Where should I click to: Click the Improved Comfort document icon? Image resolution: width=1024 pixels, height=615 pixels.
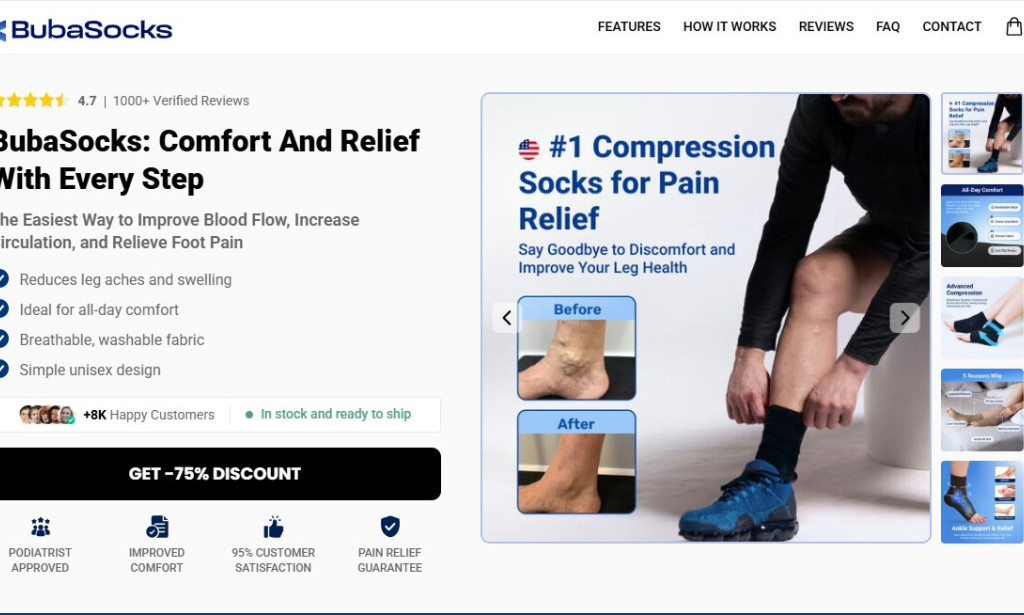pyautogui.click(x=157, y=526)
